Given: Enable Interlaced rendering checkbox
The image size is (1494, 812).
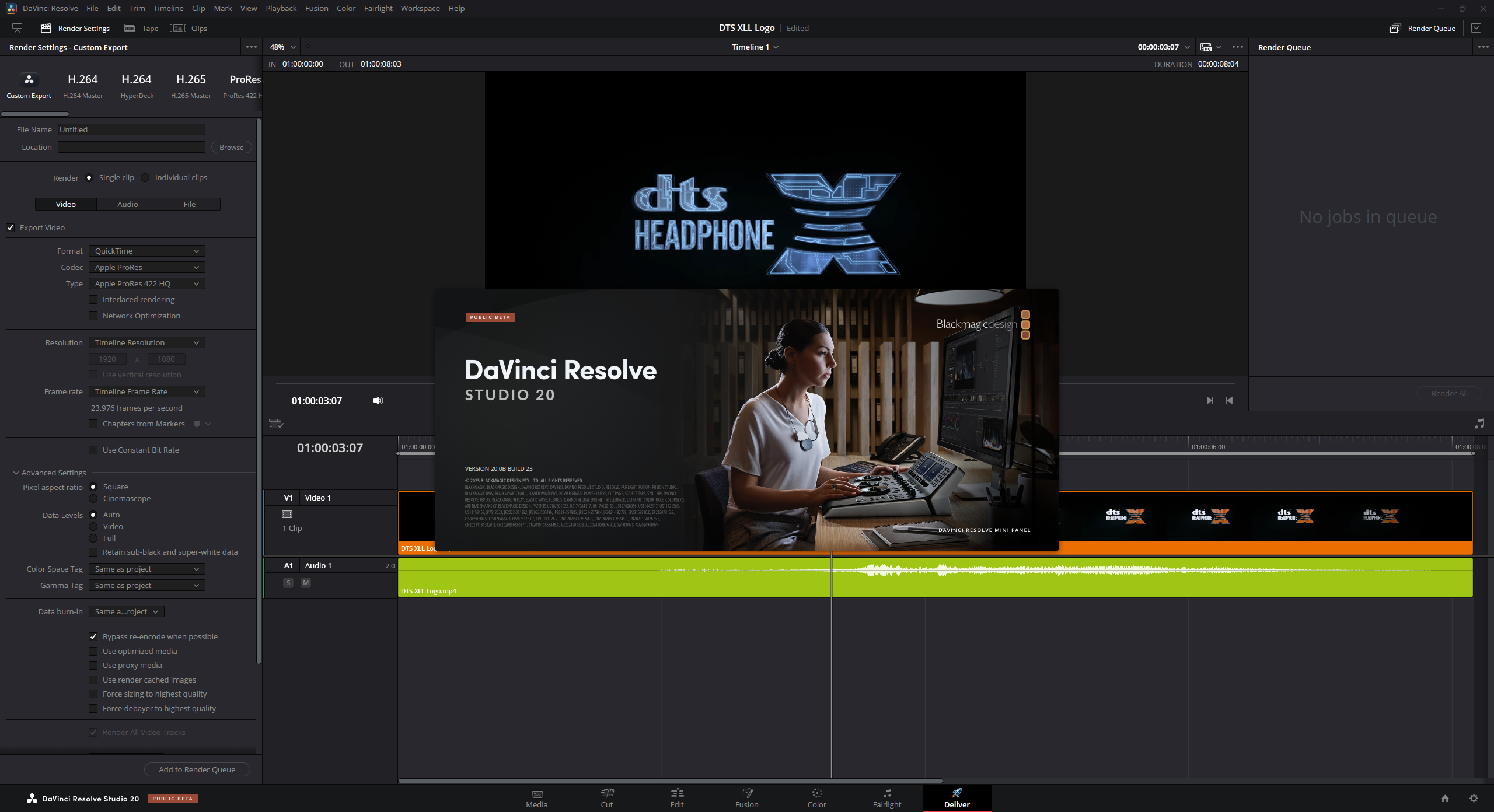Looking at the screenshot, I should click(x=93, y=300).
